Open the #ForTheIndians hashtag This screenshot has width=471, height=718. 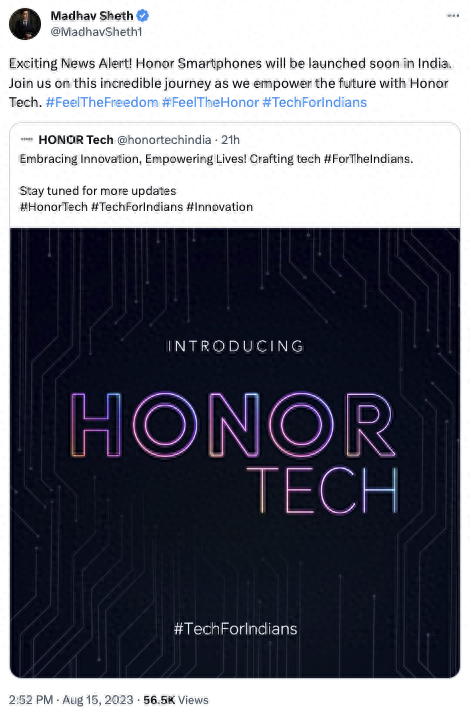(368, 159)
